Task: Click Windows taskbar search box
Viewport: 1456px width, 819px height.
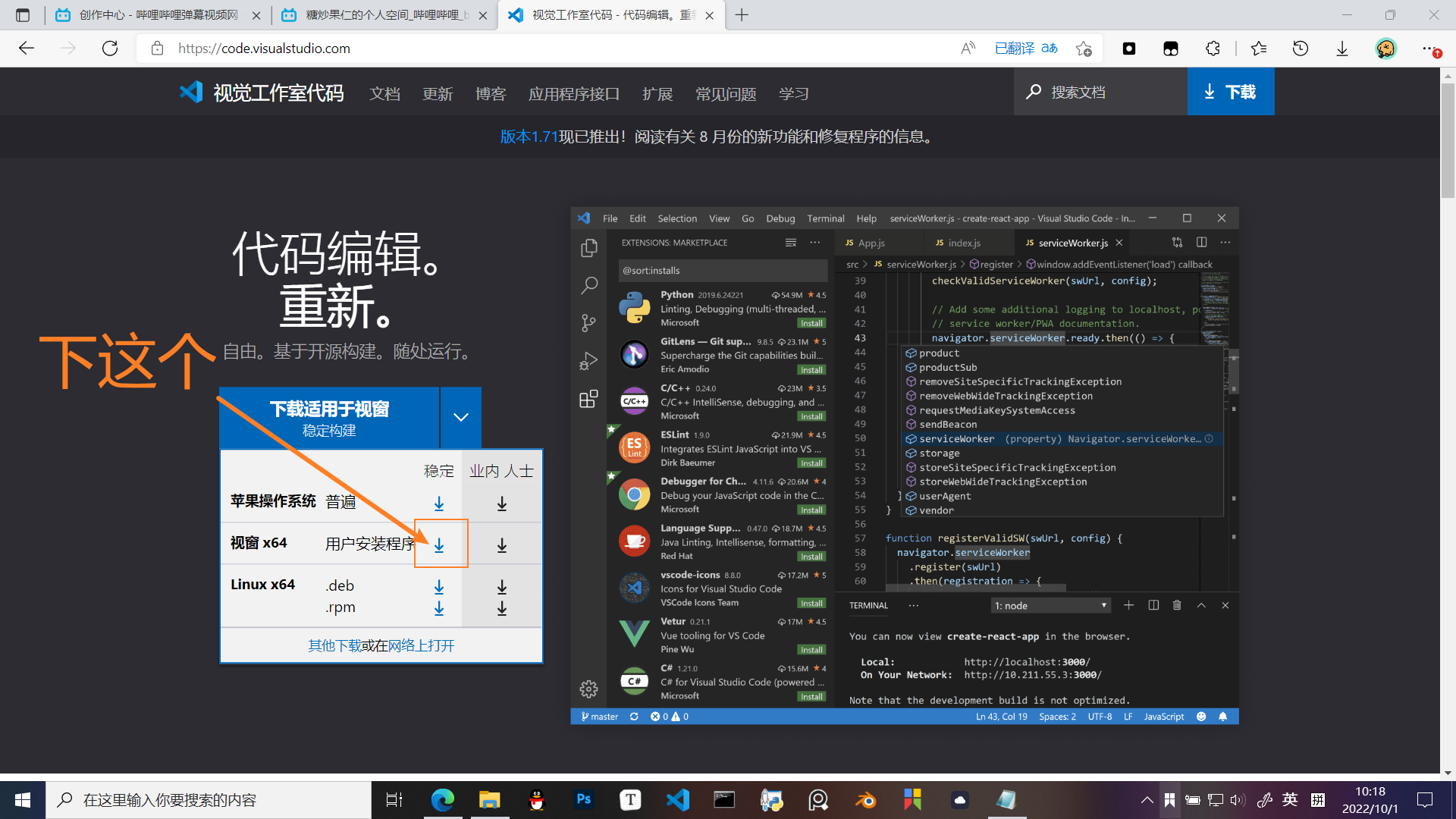Action: coord(209,800)
